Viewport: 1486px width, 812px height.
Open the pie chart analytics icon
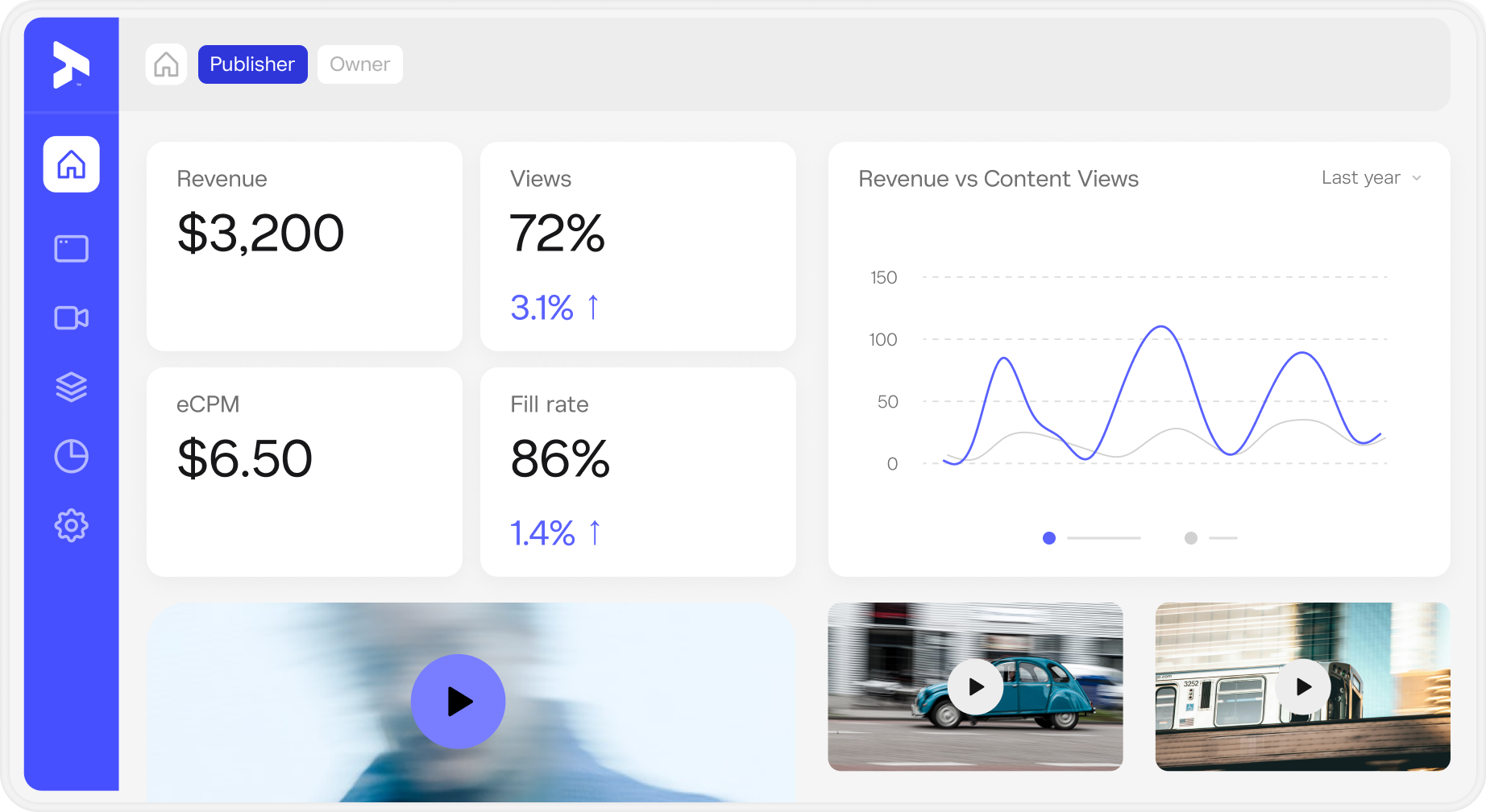point(72,457)
